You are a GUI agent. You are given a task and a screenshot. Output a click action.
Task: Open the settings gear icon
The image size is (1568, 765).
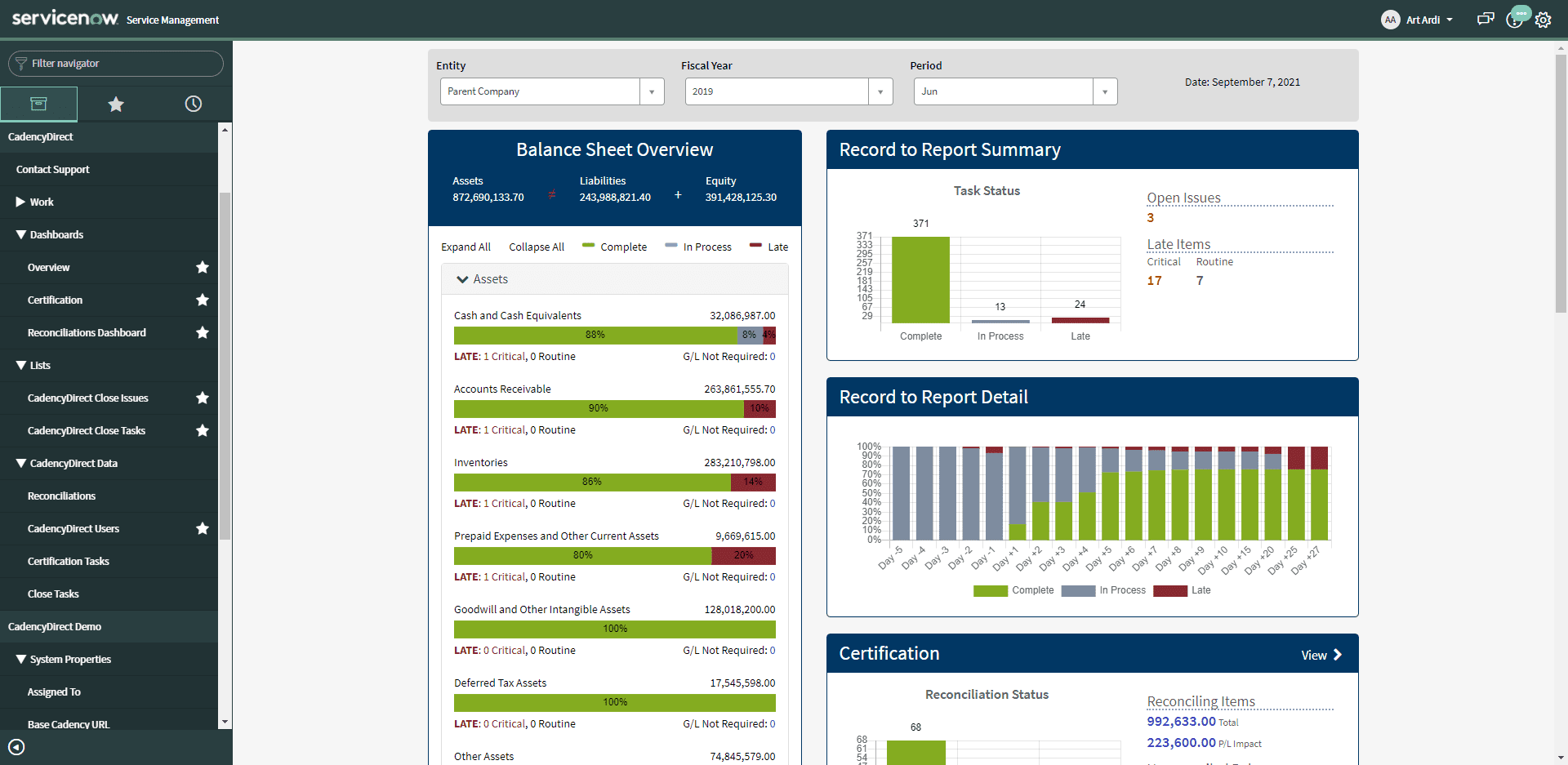click(1543, 20)
